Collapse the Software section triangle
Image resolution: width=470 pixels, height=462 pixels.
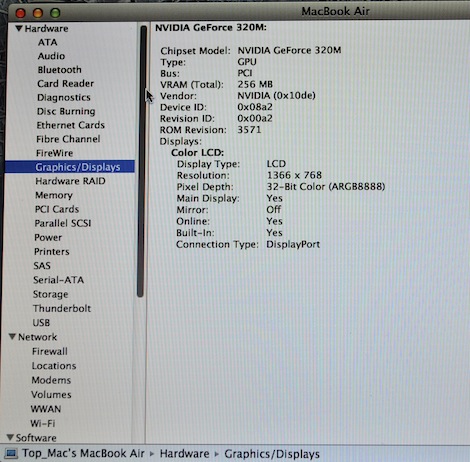pyautogui.click(x=10, y=437)
